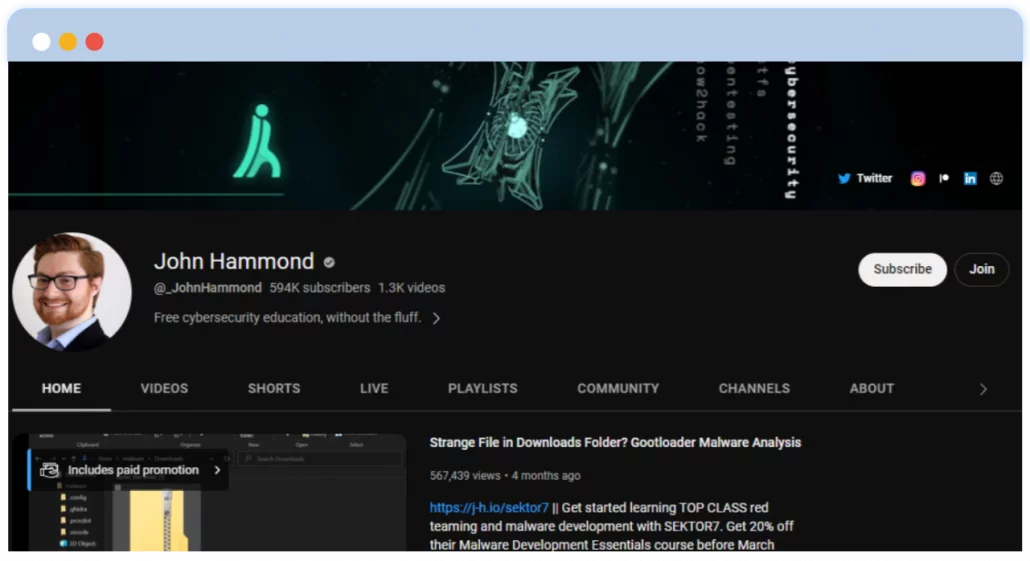The image size is (1030, 561).
Task: Open the CHANNELS tab
Action: coord(754,388)
